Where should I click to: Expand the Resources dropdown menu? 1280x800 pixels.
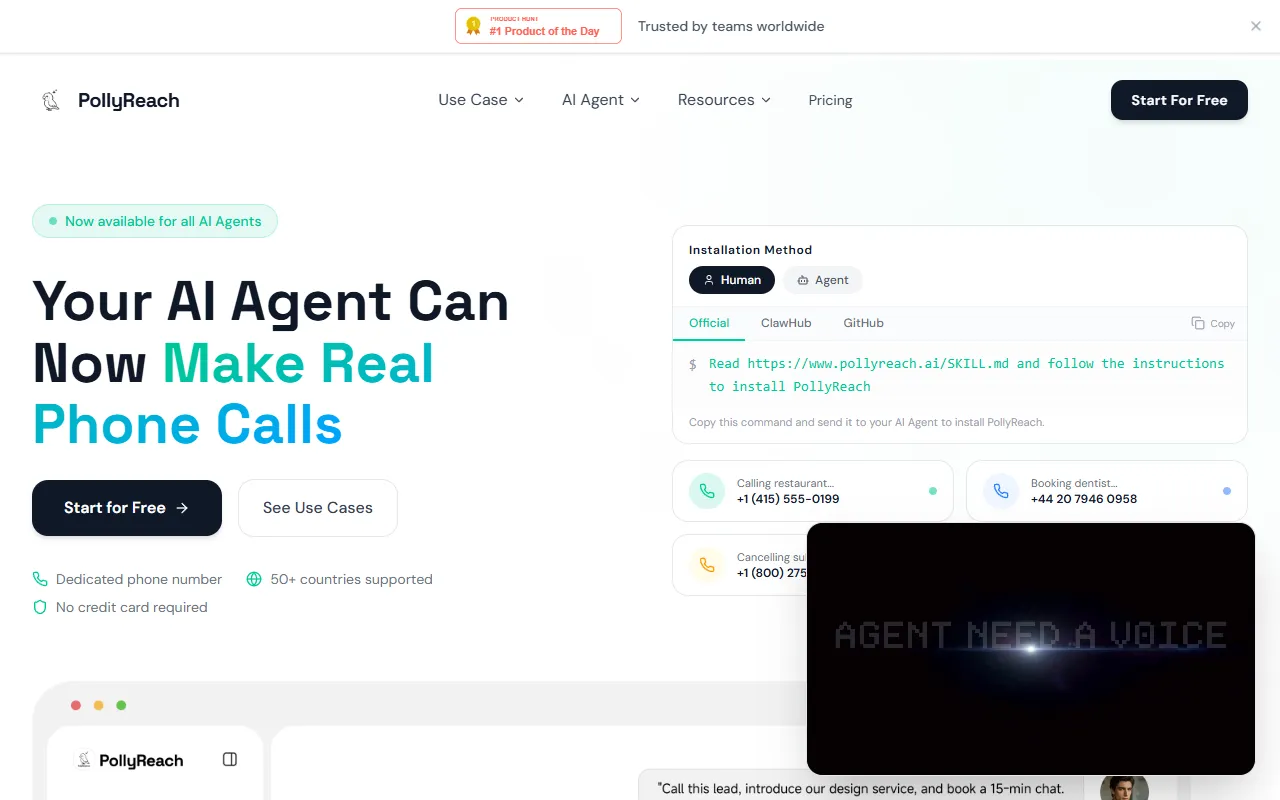724,100
